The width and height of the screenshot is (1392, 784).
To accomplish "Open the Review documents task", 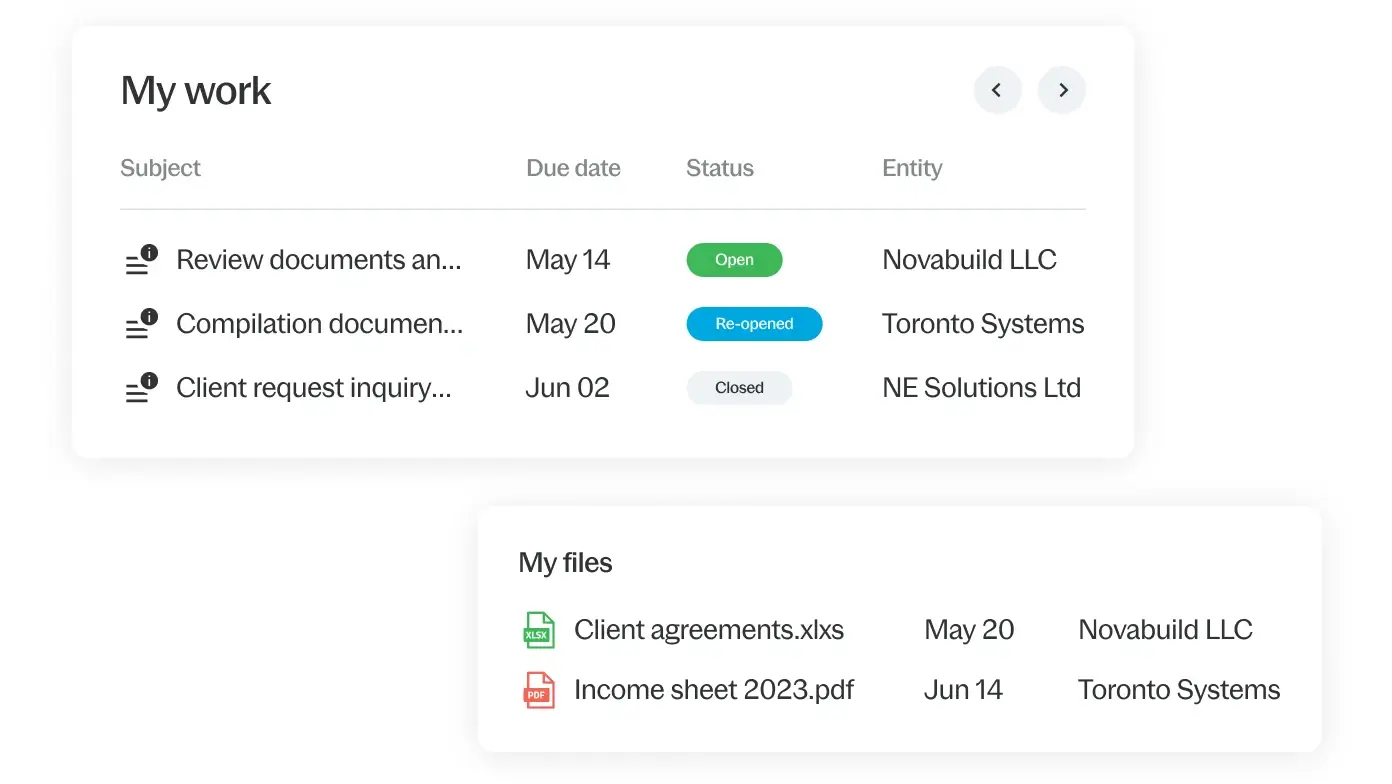I will click(x=319, y=260).
